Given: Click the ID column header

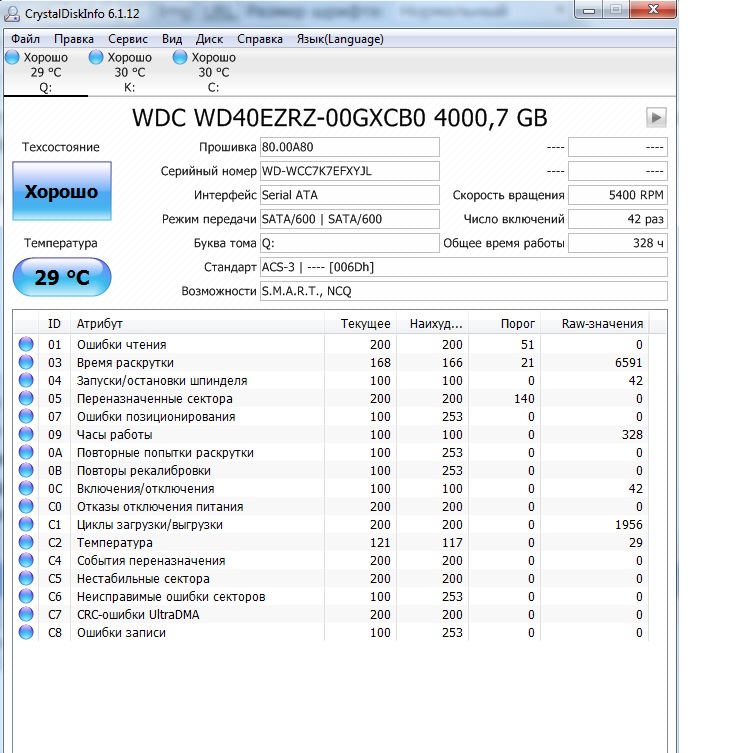Looking at the screenshot, I should coord(54,324).
